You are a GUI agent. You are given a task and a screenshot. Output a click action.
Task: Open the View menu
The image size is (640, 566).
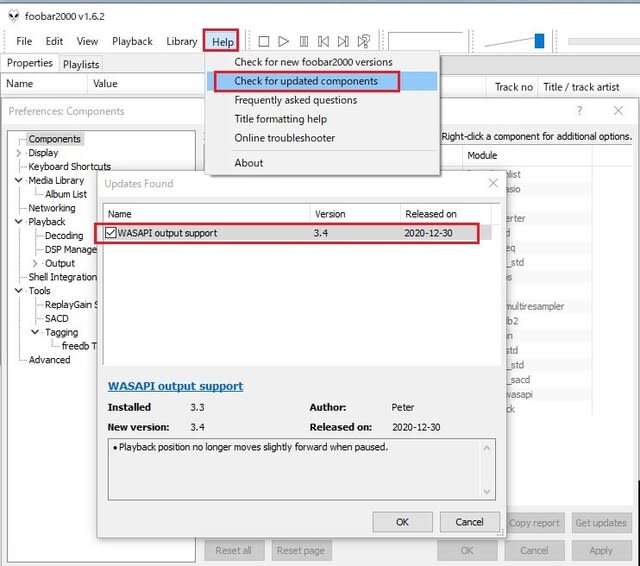87,41
